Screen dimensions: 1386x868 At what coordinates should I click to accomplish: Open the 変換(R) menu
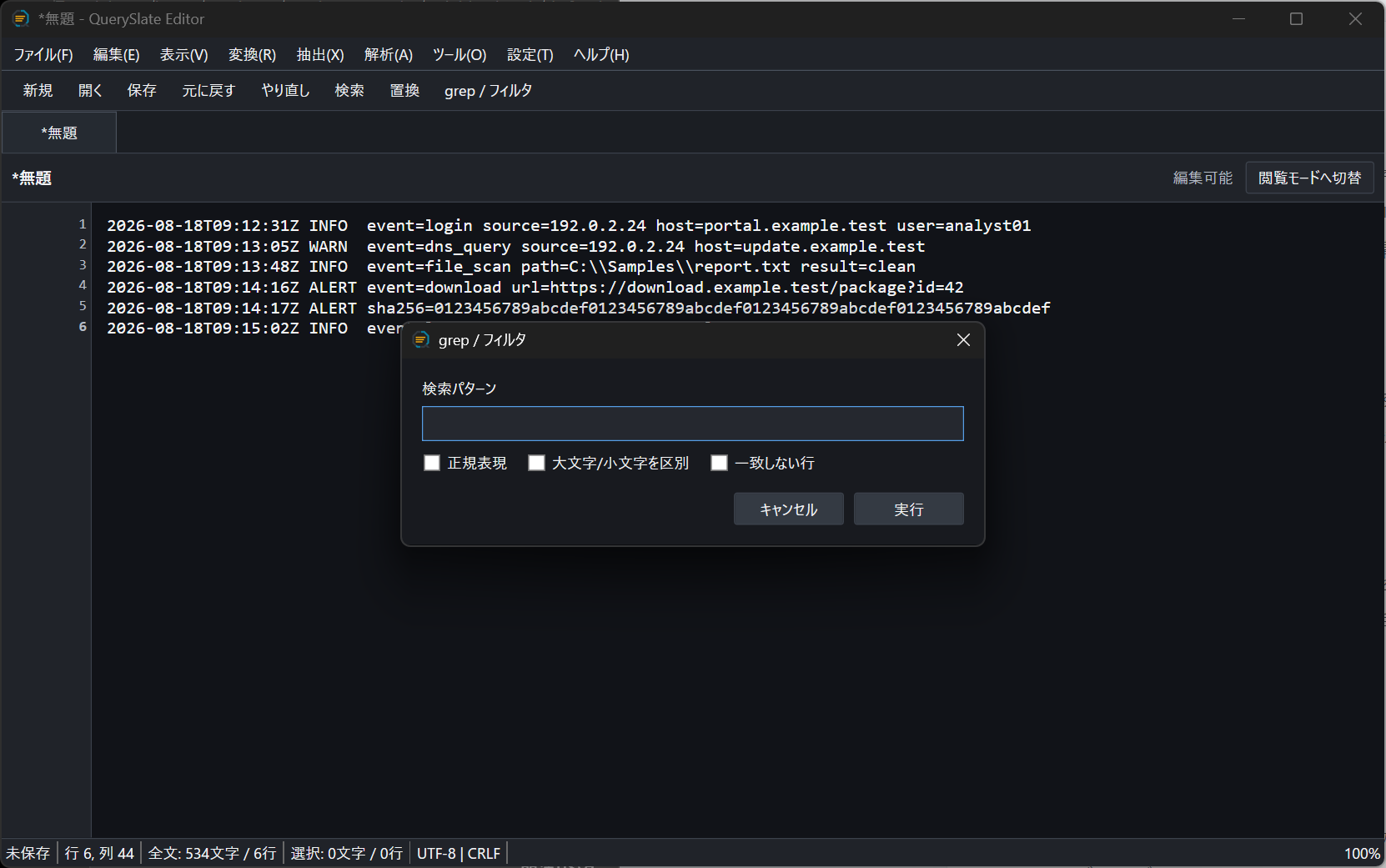click(252, 55)
